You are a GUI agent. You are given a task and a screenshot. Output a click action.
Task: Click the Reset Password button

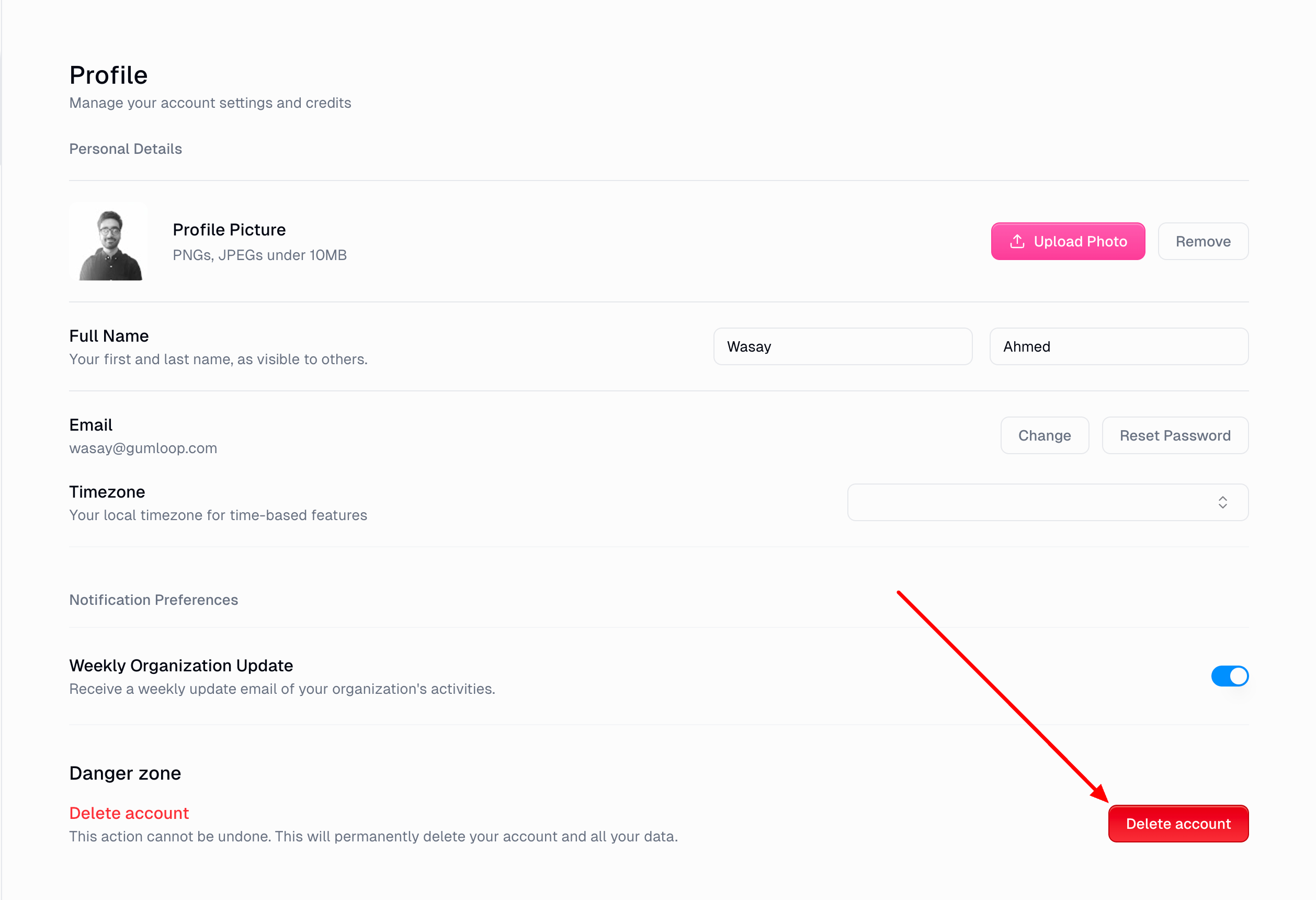[x=1175, y=435]
